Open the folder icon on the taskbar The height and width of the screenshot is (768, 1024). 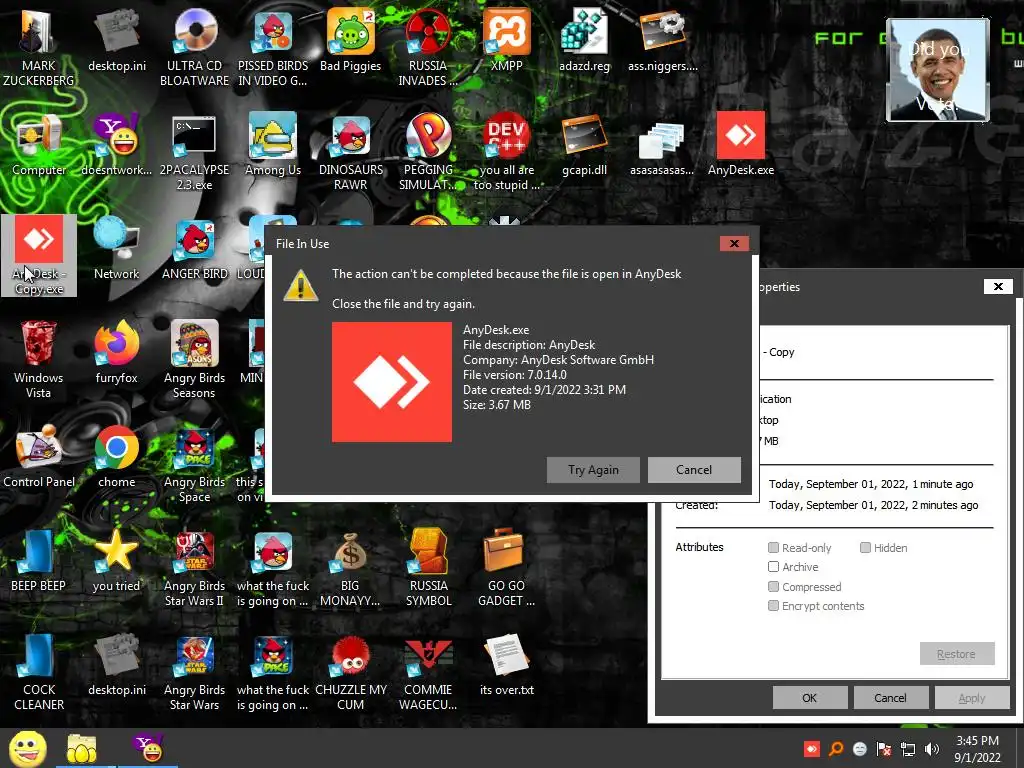[82, 748]
